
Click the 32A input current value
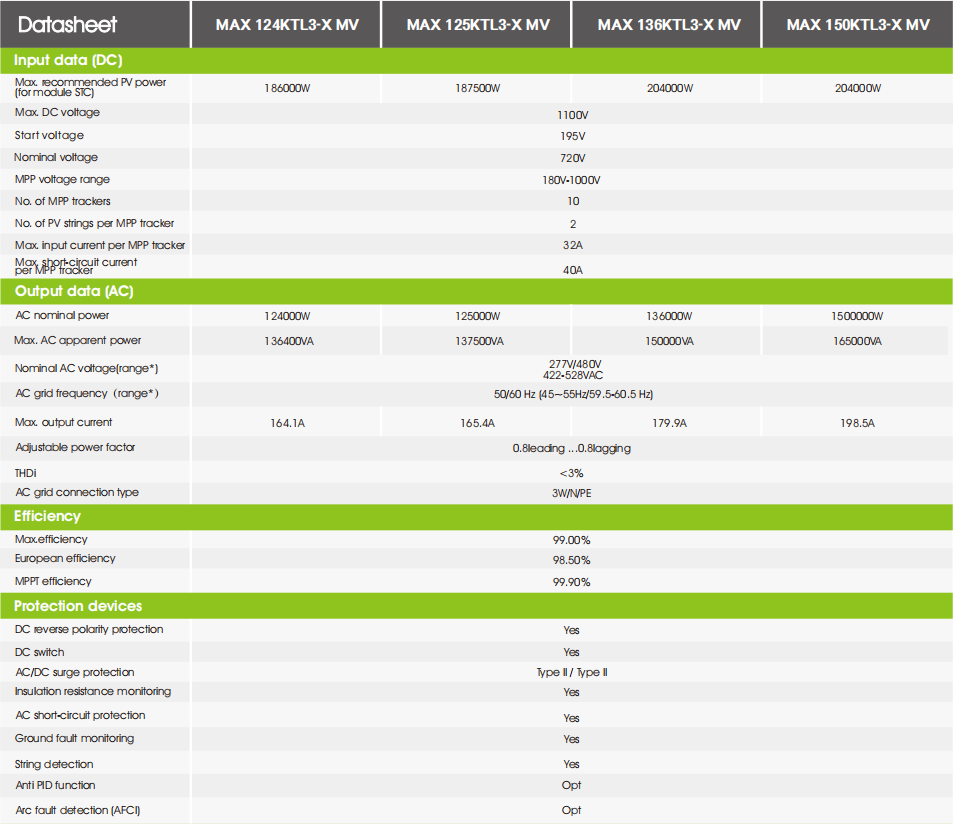click(x=573, y=245)
